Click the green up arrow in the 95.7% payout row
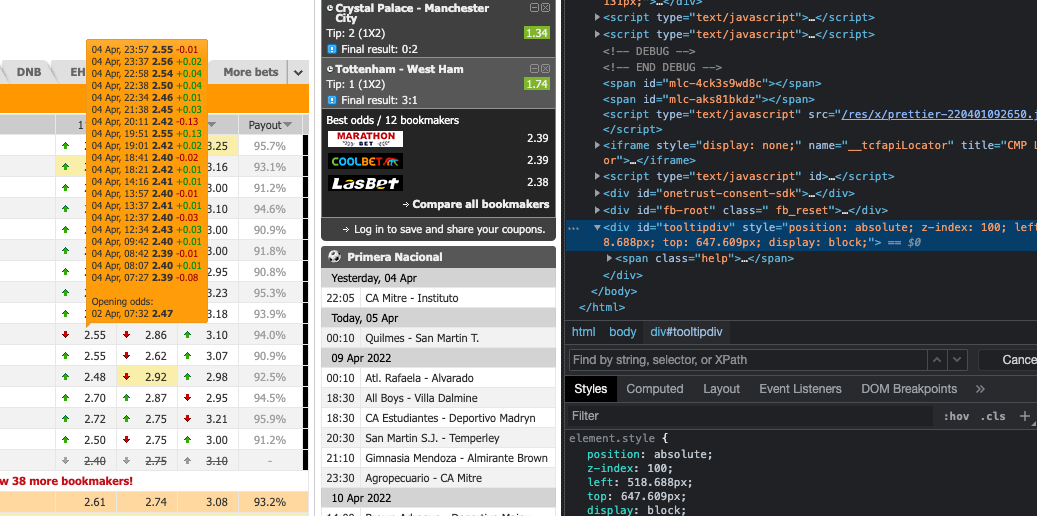Image resolution: width=1037 pixels, height=516 pixels. tap(65, 145)
